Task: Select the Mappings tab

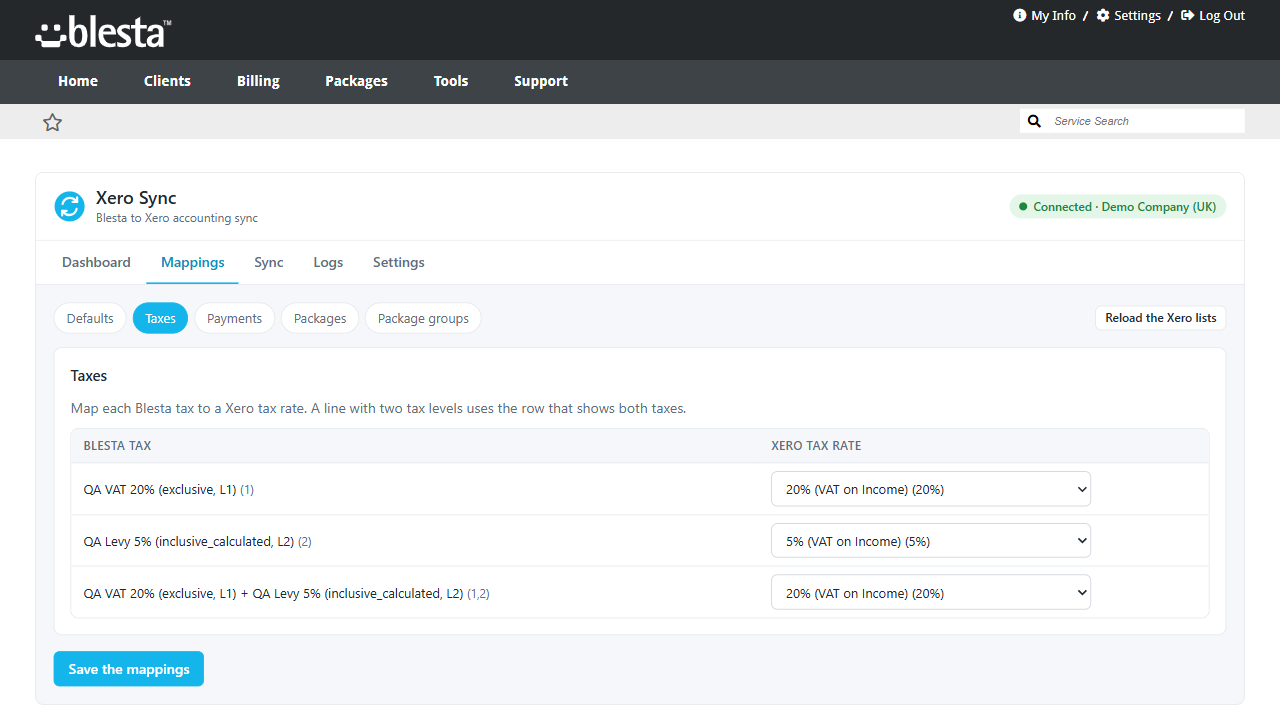Action: (193, 262)
